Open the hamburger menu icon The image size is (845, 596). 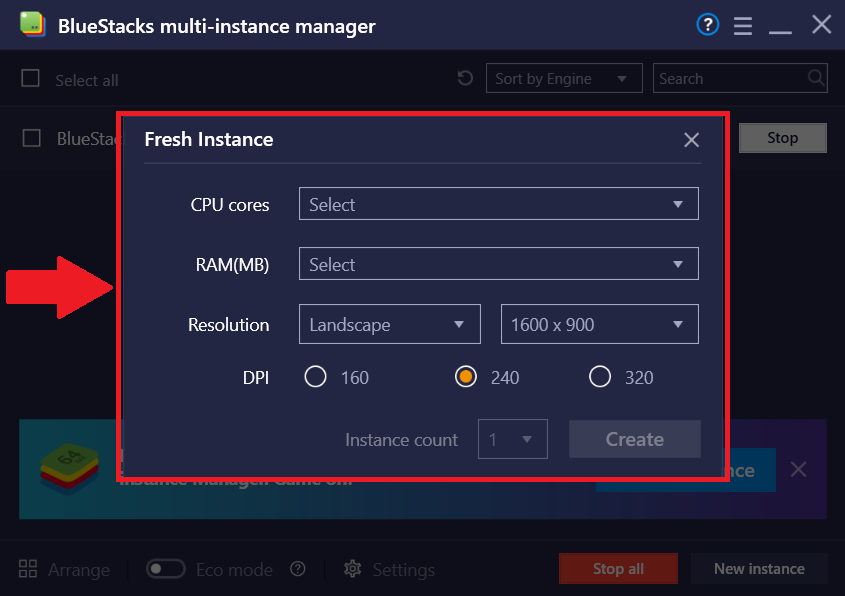[743, 25]
